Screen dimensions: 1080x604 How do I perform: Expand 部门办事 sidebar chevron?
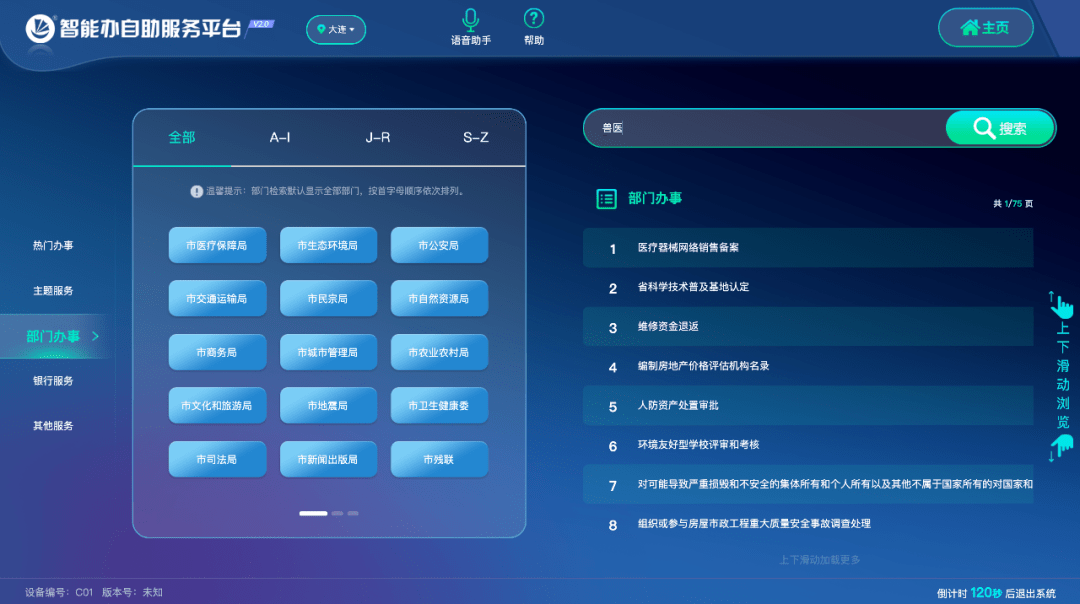(x=96, y=336)
